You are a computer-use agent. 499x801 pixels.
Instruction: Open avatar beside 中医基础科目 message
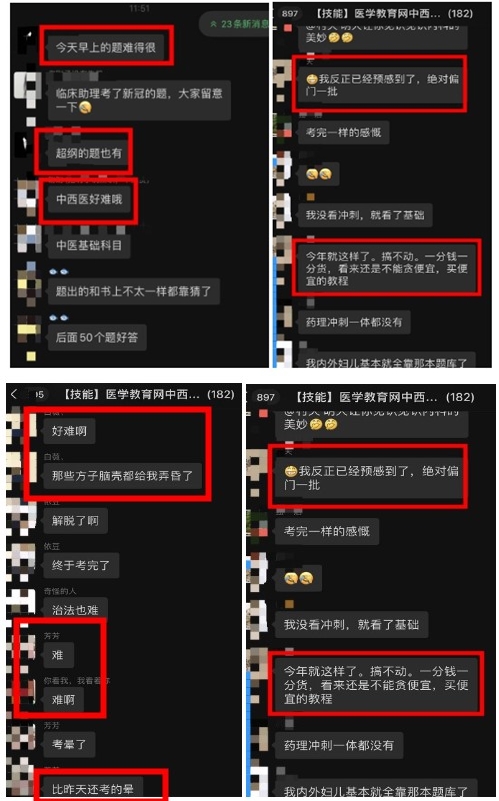coord(29,240)
